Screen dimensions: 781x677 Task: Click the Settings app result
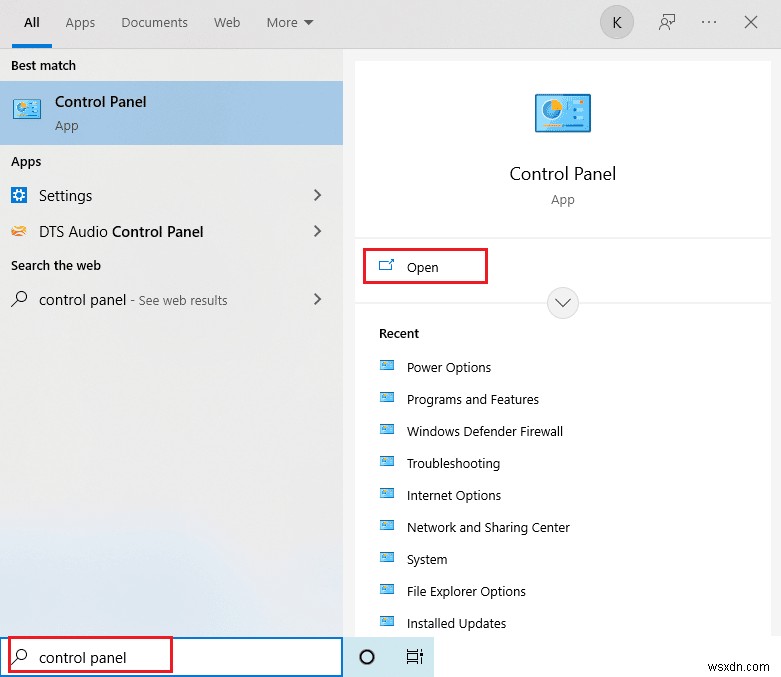pyautogui.click(x=171, y=195)
